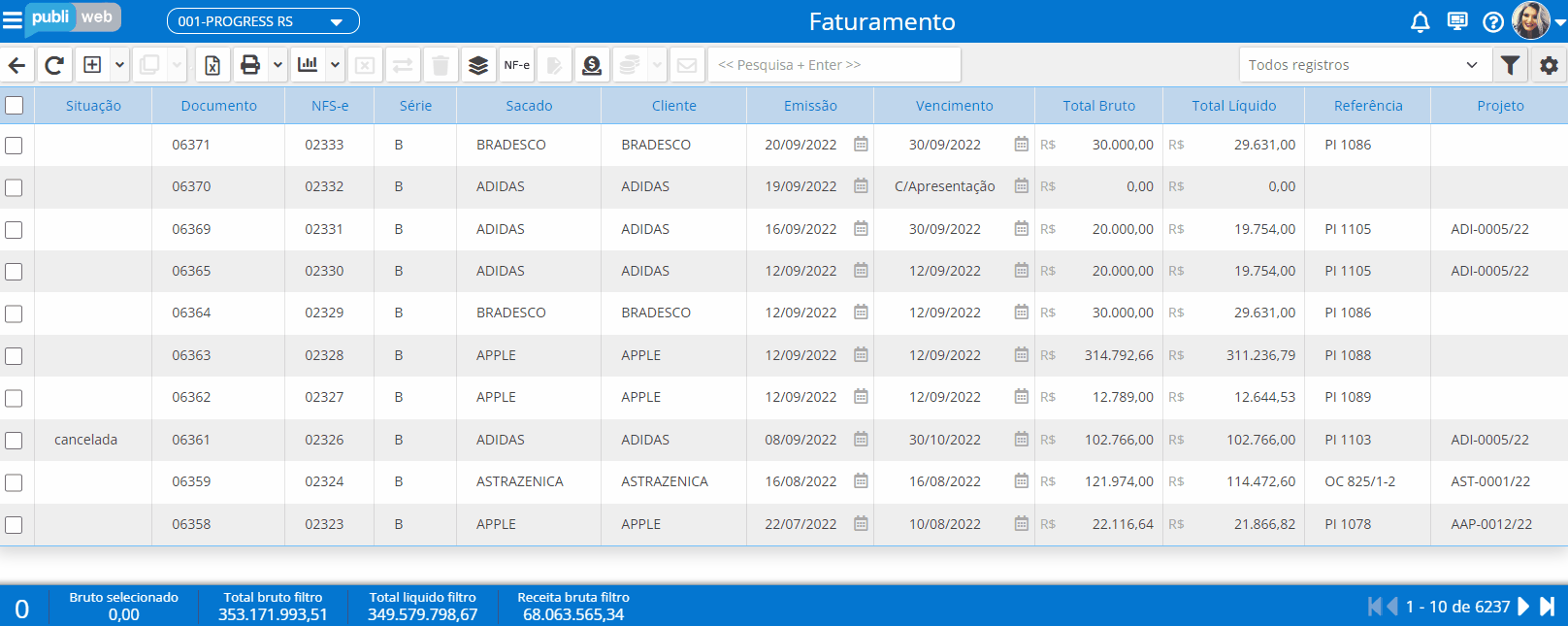Open the bar chart reports icon

pyautogui.click(x=308, y=65)
